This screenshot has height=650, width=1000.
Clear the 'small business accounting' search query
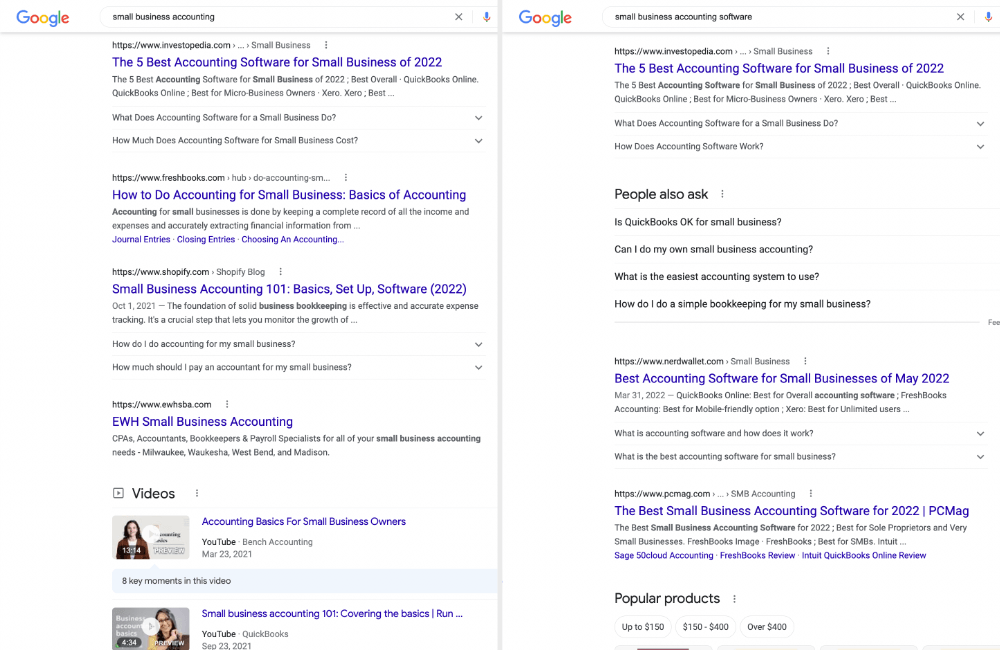tap(459, 17)
